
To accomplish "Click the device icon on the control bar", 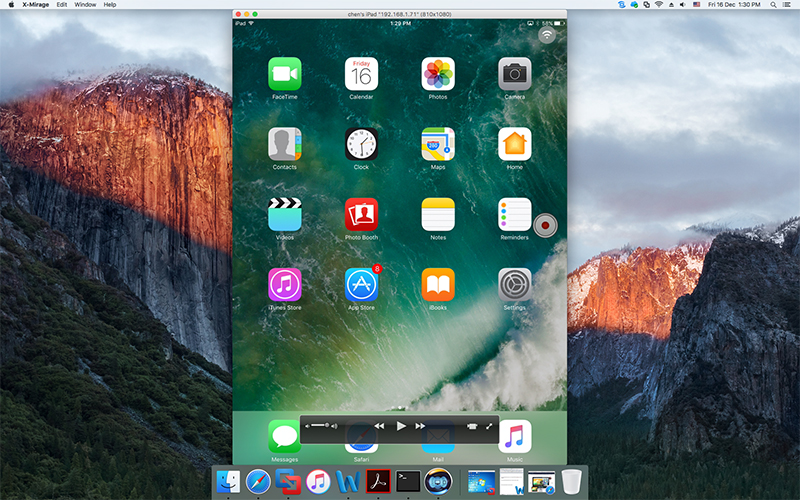I will pos(472,426).
